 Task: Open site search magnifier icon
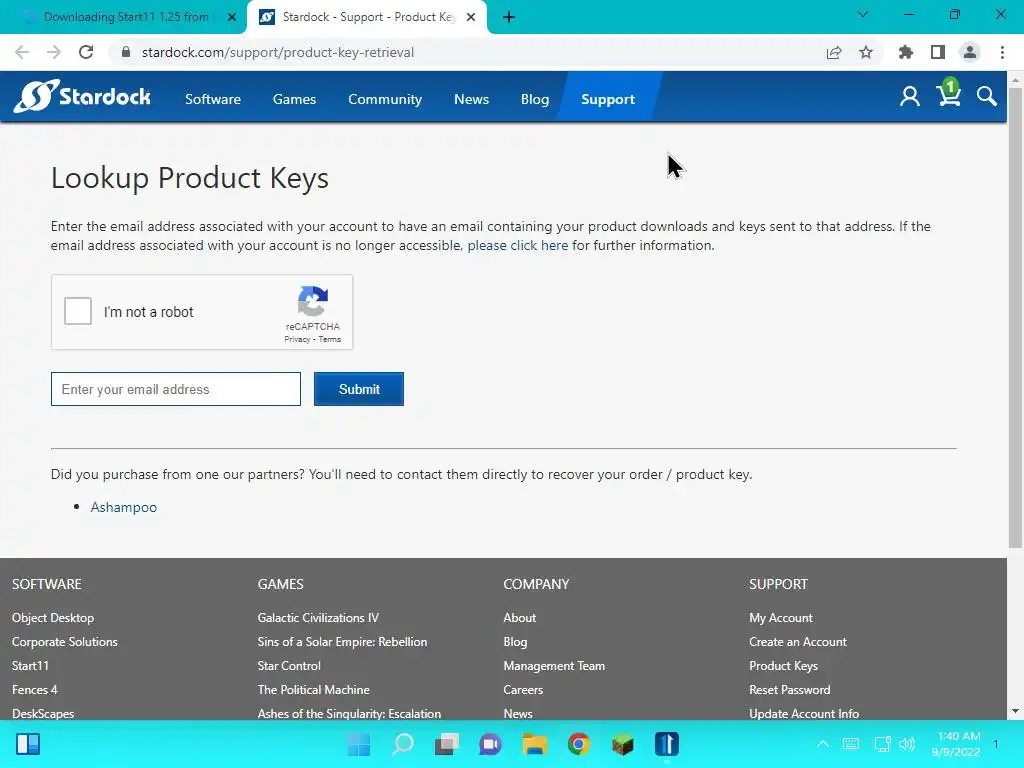(987, 97)
